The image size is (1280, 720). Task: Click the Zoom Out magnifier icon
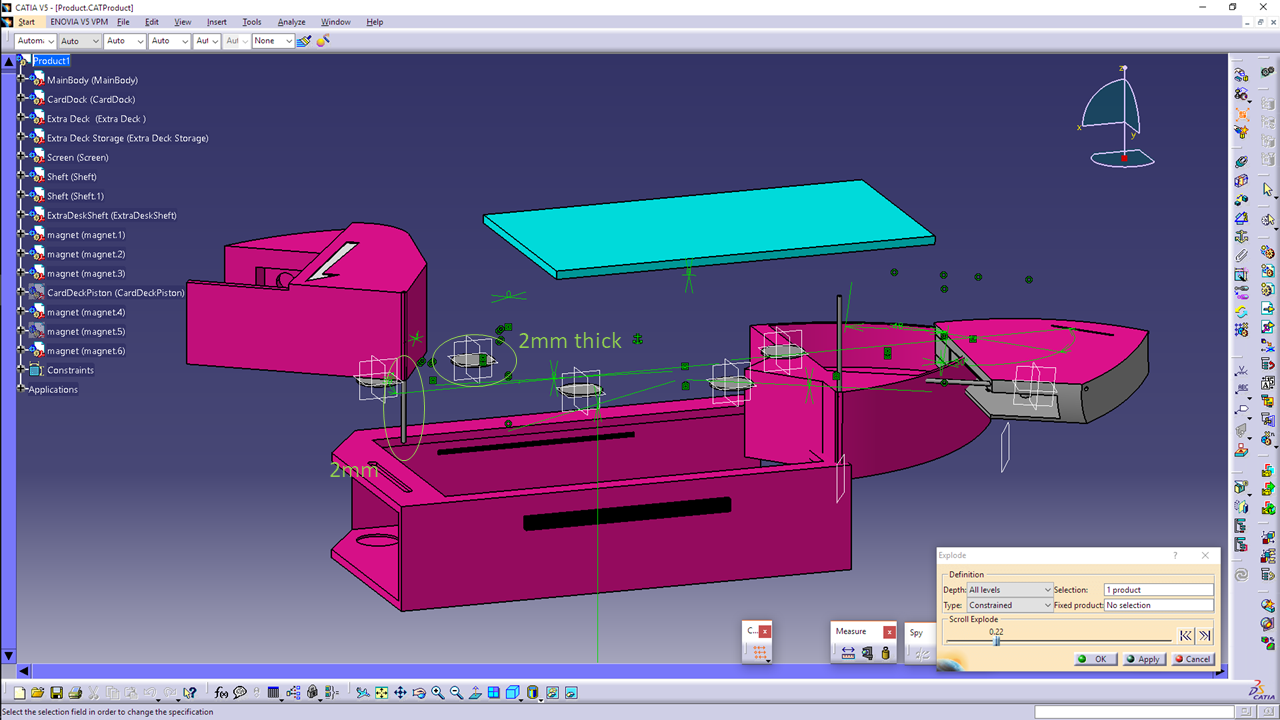456,692
